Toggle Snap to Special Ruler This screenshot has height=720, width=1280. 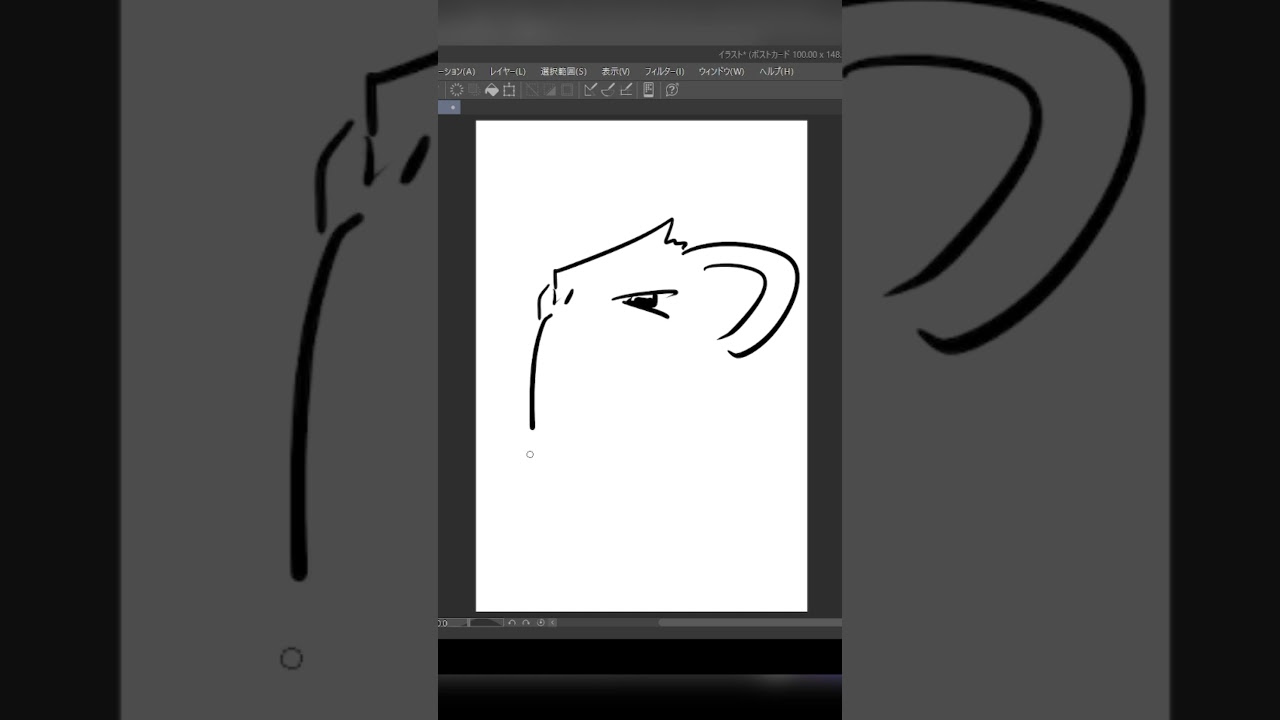[x=608, y=90]
